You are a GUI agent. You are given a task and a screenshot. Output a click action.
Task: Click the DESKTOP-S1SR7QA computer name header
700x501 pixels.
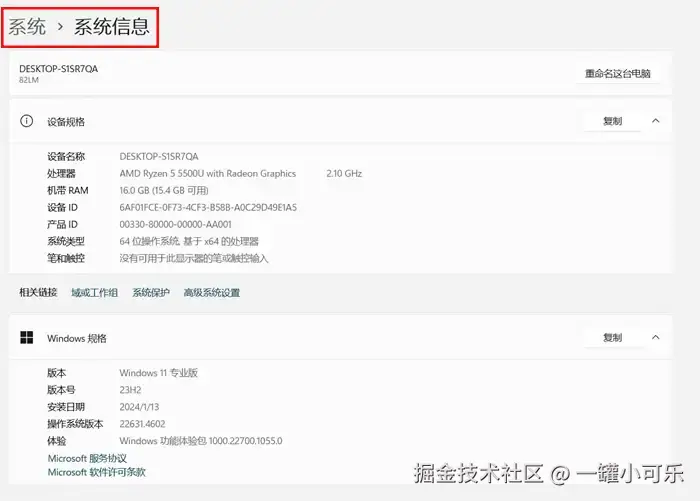(58, 69)
